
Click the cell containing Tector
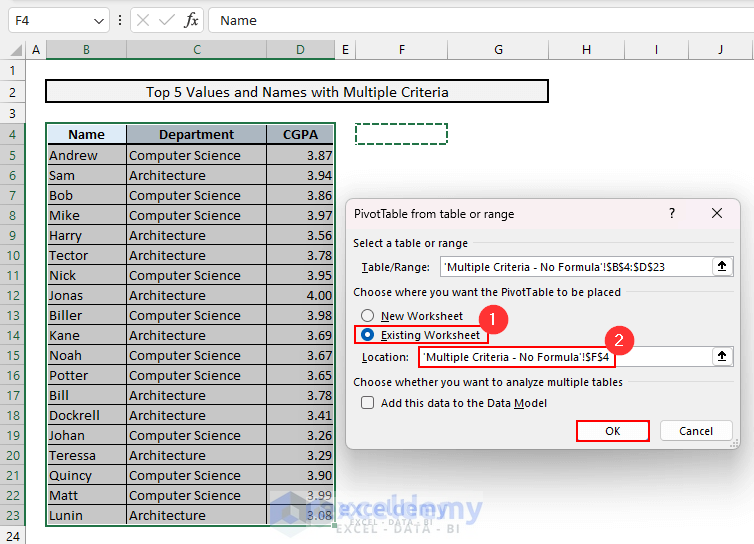coord(87,255)
